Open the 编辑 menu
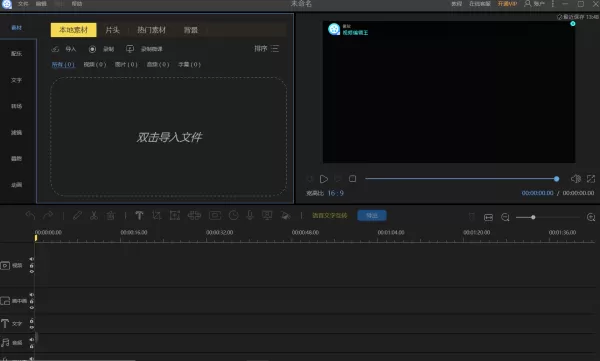The width and height of the screenshot is (600, 361). click(x=41, y=3)
